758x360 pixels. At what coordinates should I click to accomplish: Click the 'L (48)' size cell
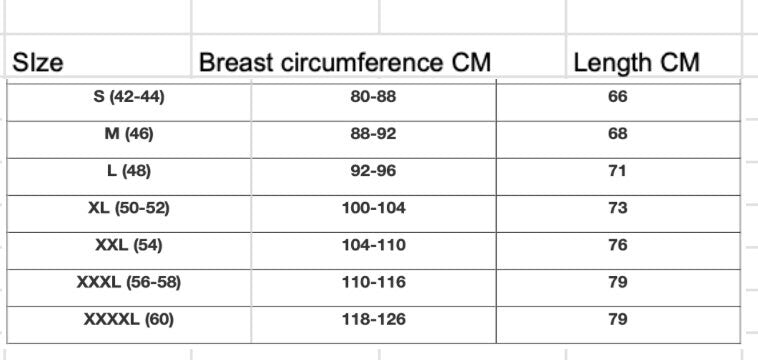pyautogui.click(x=129, y=176)
